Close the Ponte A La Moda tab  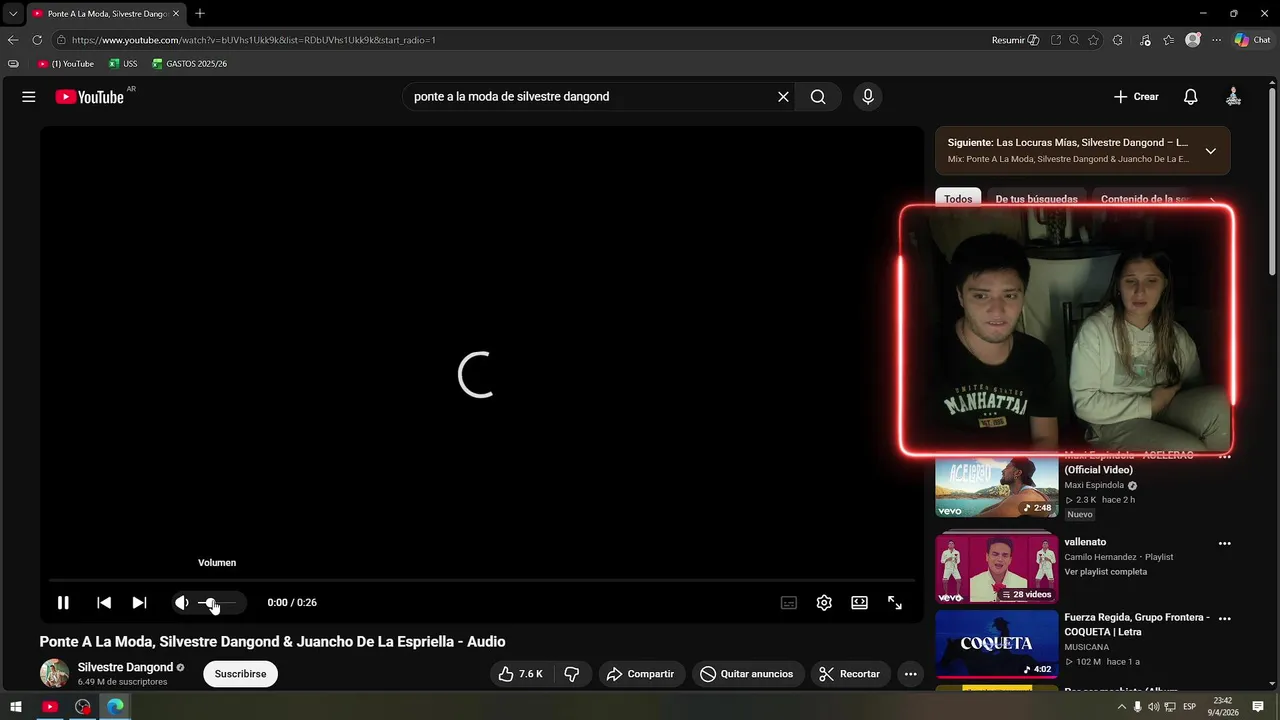point(176,14)
